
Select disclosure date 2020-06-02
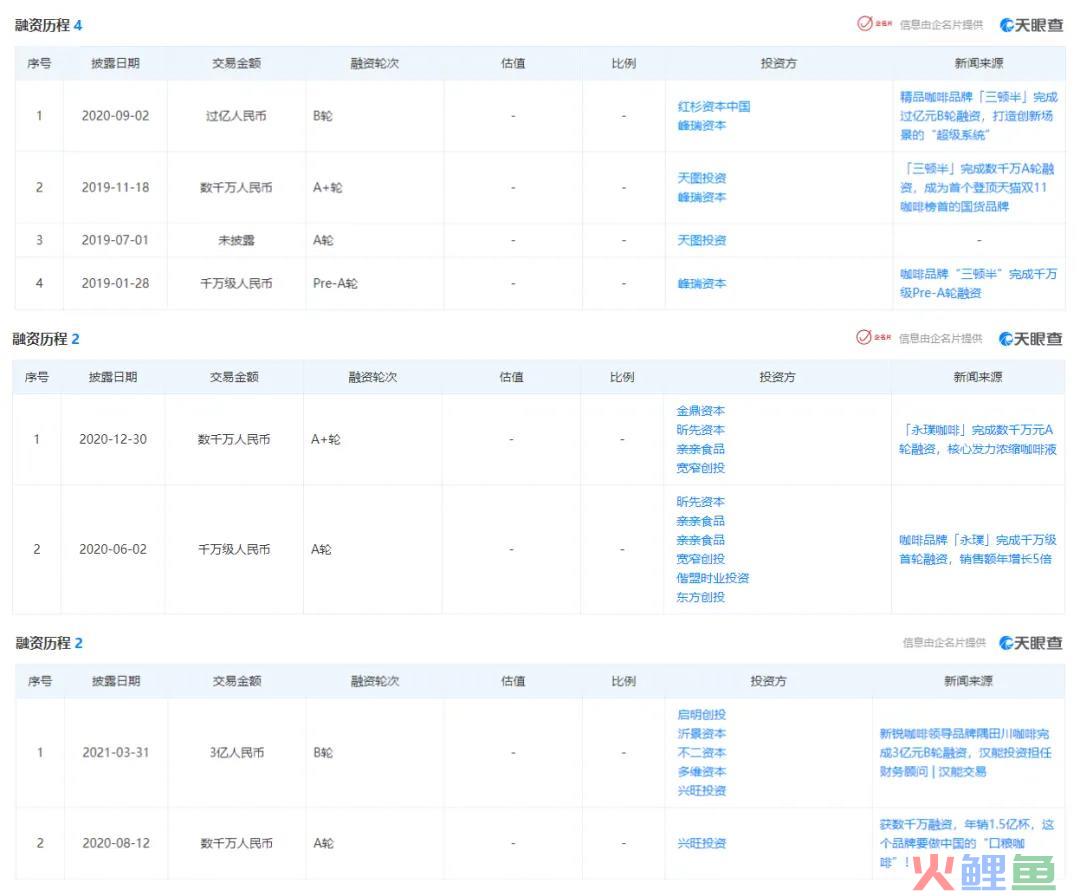113,549
